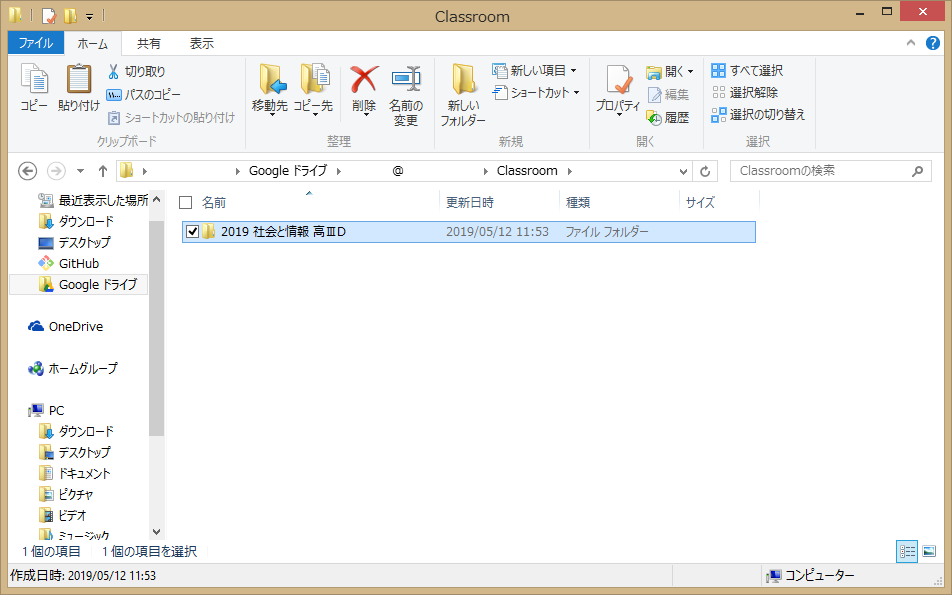The image size is (952, 595).
Task: Open Properties (プロパティ) icon in ribbon
Action: (617, 81)
